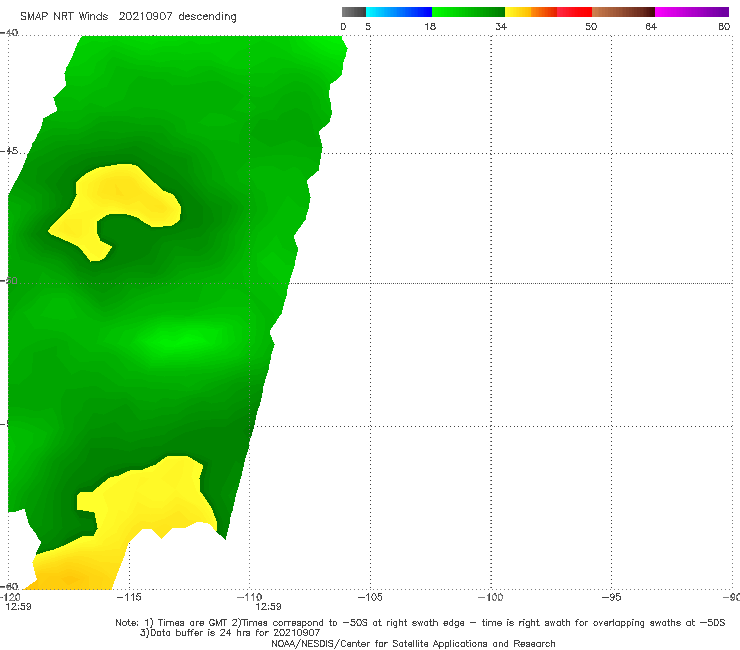740x650 pixels.
Task: Click the 'Data buffer is 24 hrs for 20210907' note
Action: tap(230, 633)
